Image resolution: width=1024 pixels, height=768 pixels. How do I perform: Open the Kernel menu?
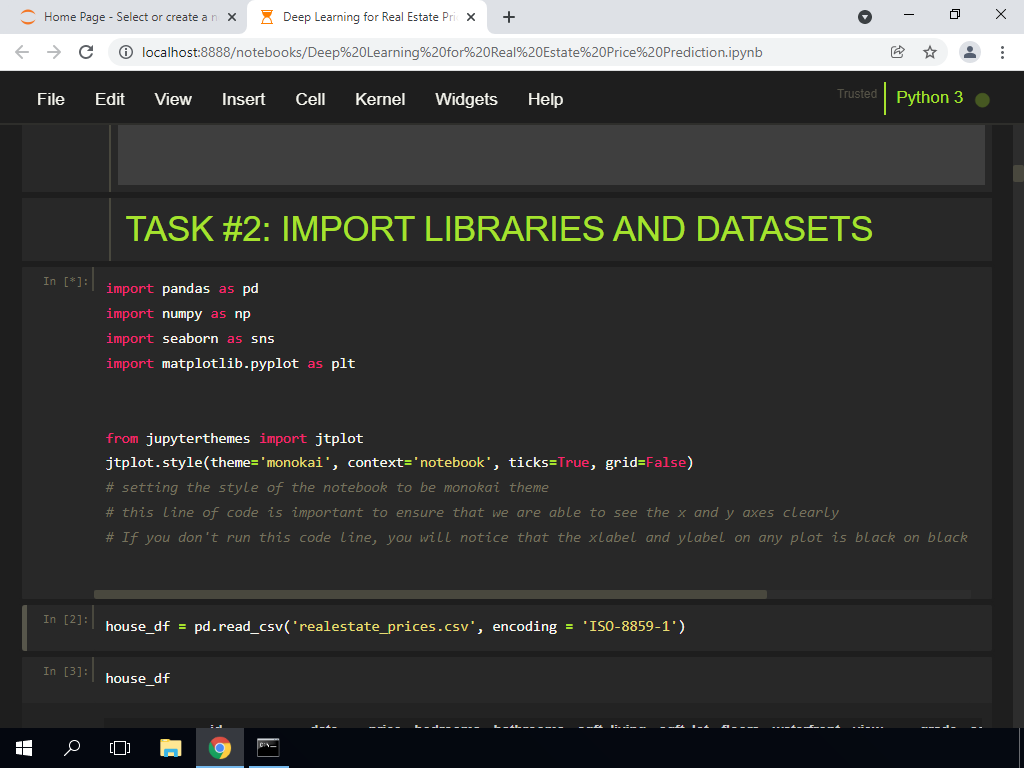click(380, 99)
